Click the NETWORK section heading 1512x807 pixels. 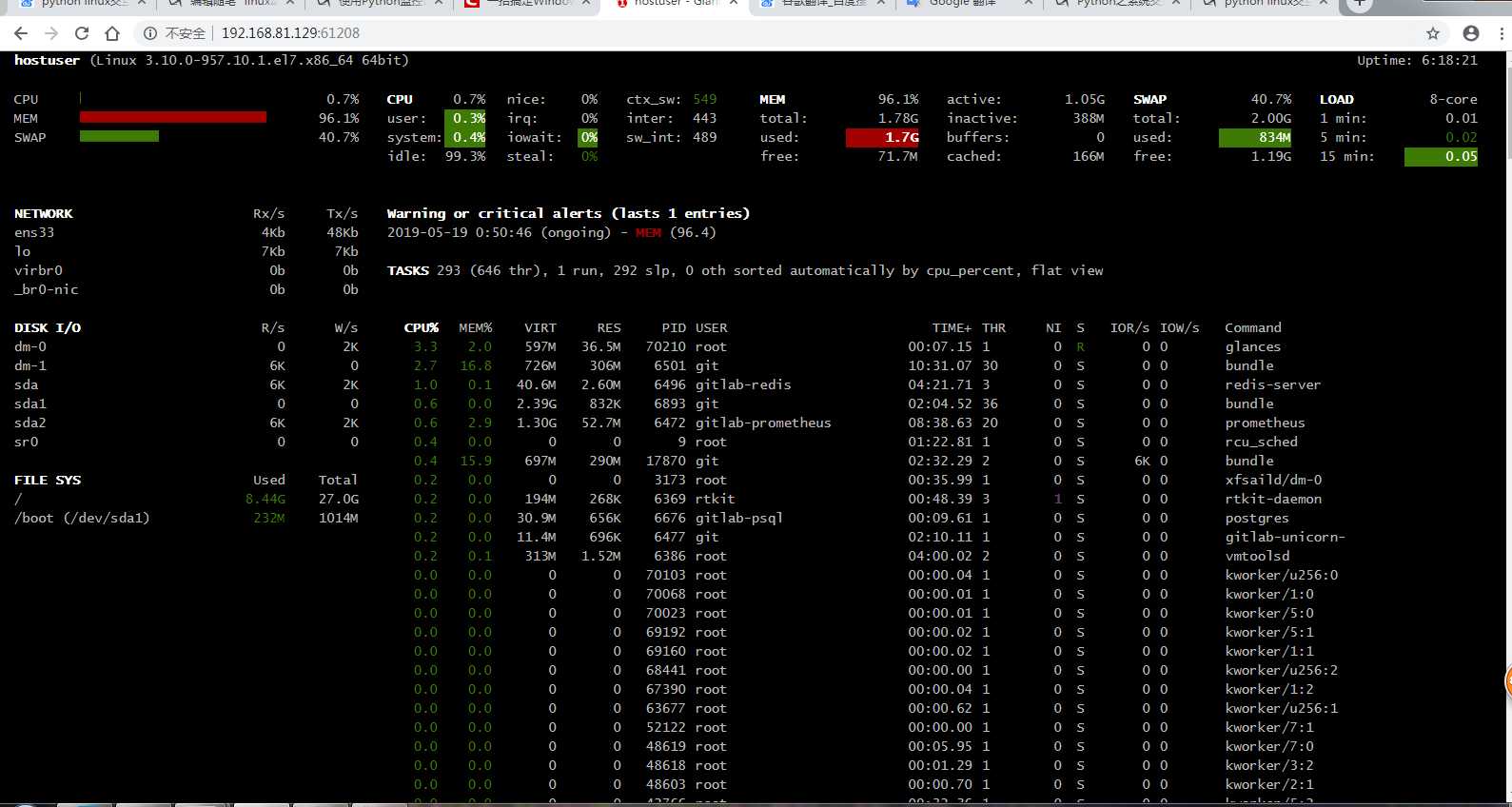[43, 213]
